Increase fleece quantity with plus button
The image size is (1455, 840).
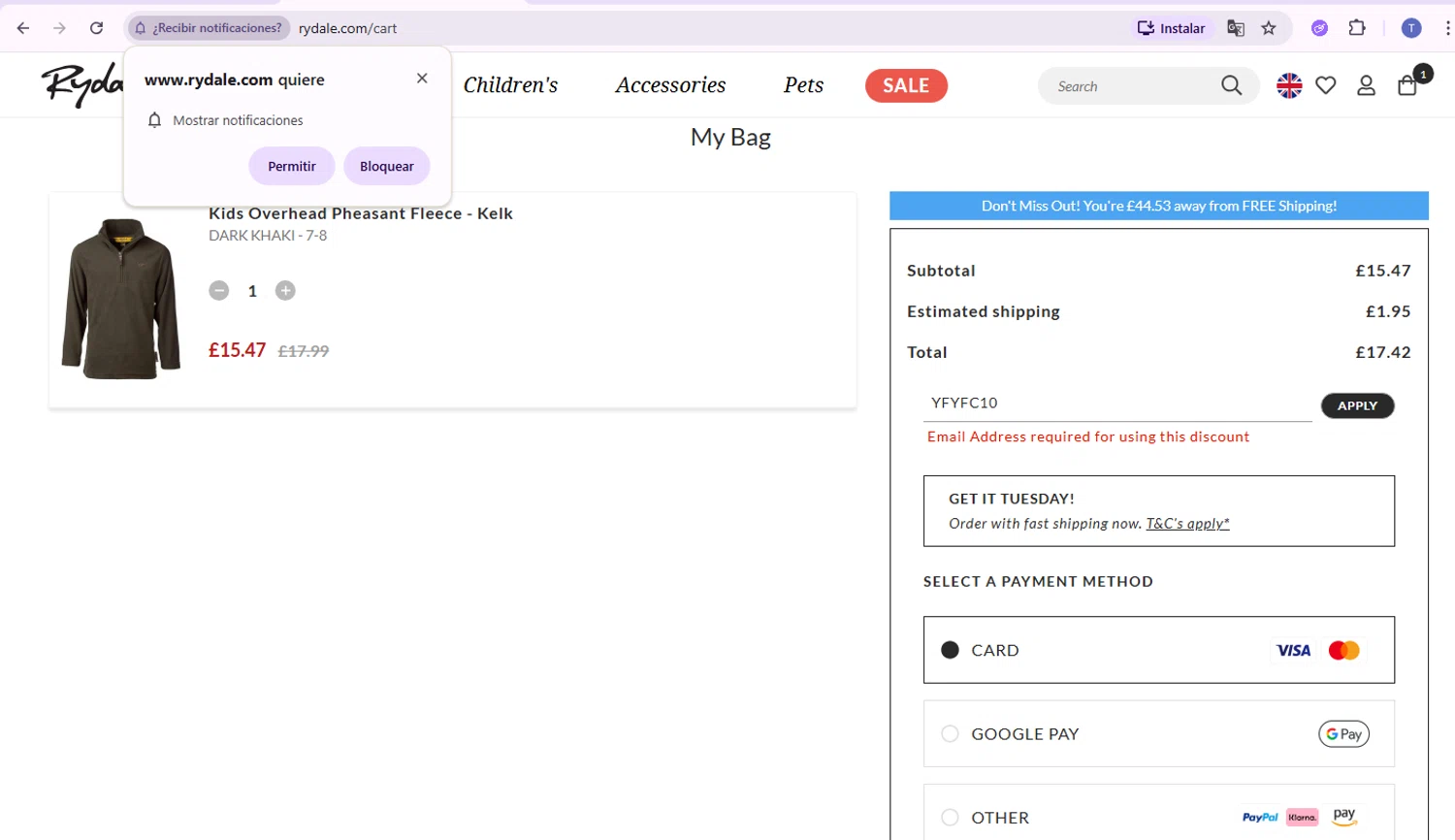point(285,290)
